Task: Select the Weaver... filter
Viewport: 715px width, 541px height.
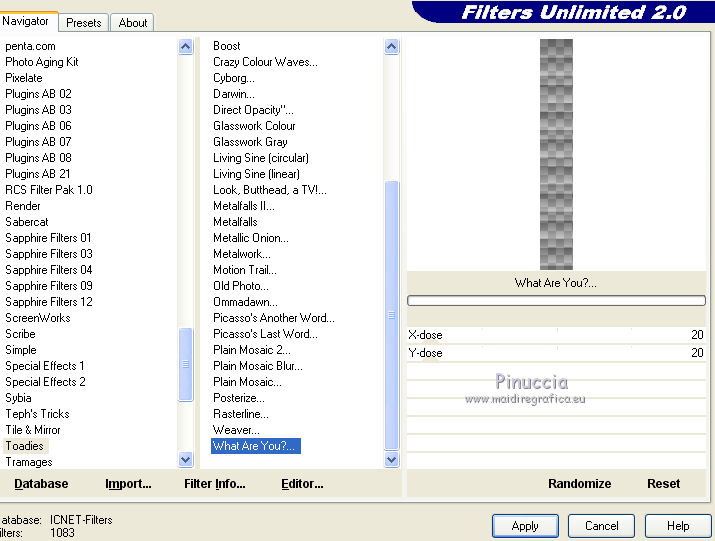Action: pyautogui.click(x=236, y=430)
